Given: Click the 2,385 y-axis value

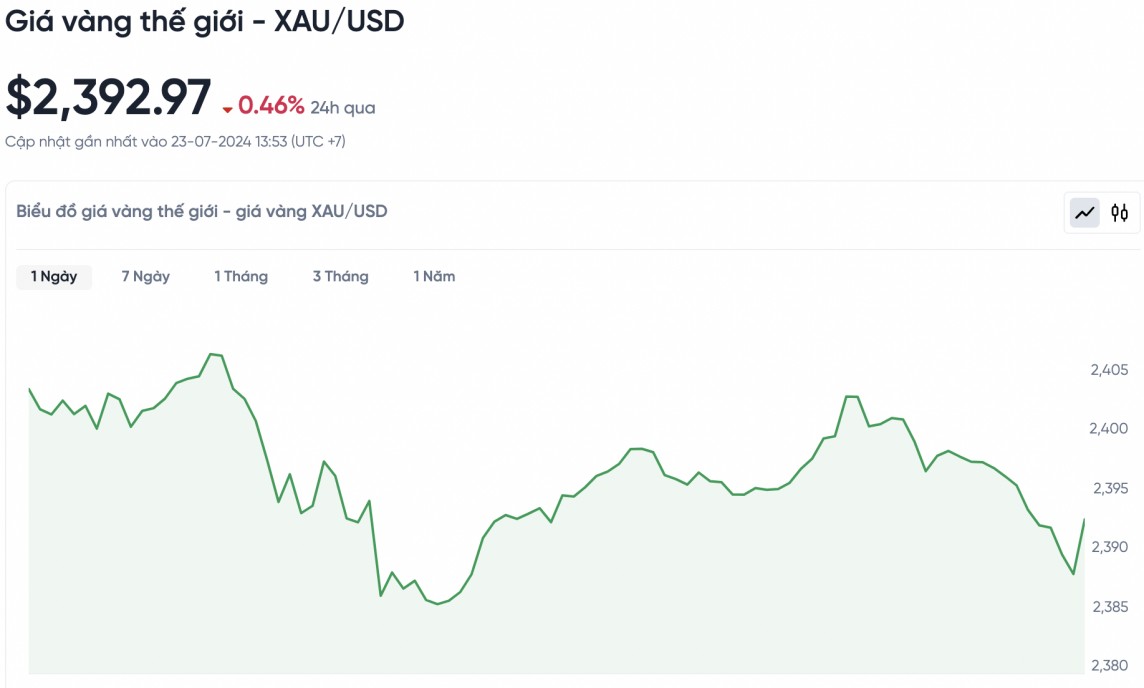Looking at the screenshot, I should [1109, 607].
